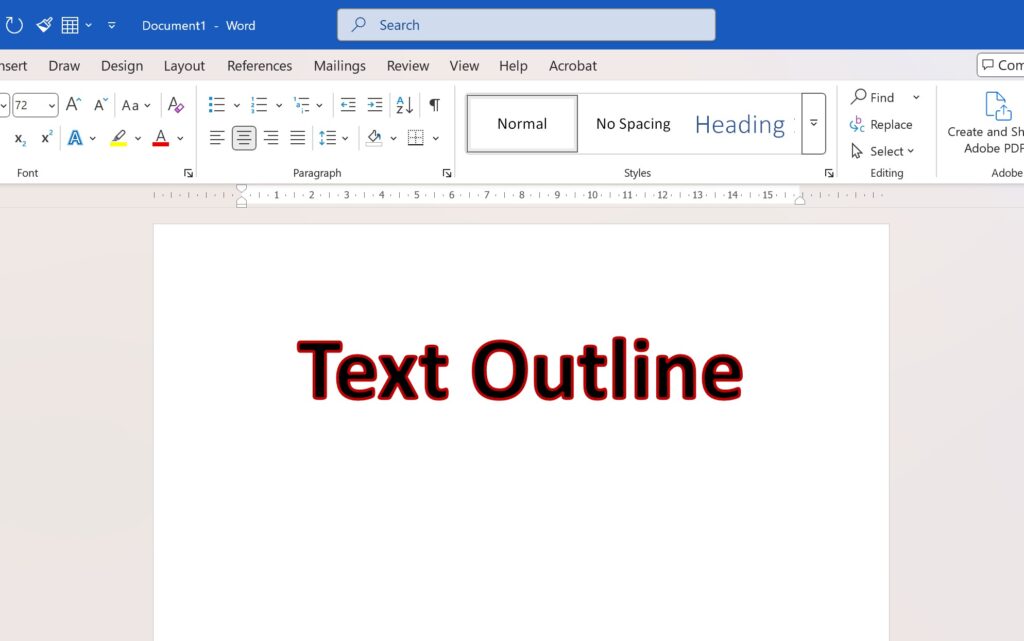Open Customize Quick Access Toolbar arrow
This screenshot has width=1024, height=641.
112,25
